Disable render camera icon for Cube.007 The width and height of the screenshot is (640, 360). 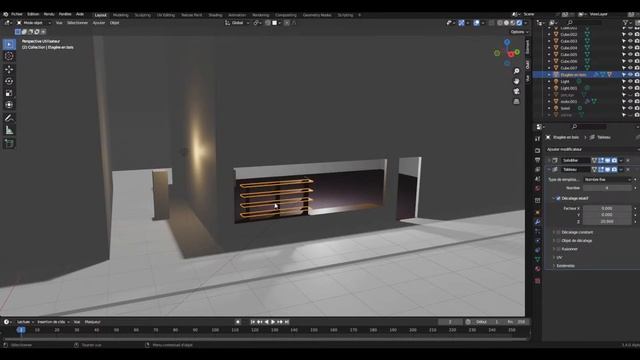pyautogui.click(x=637, y=68)
